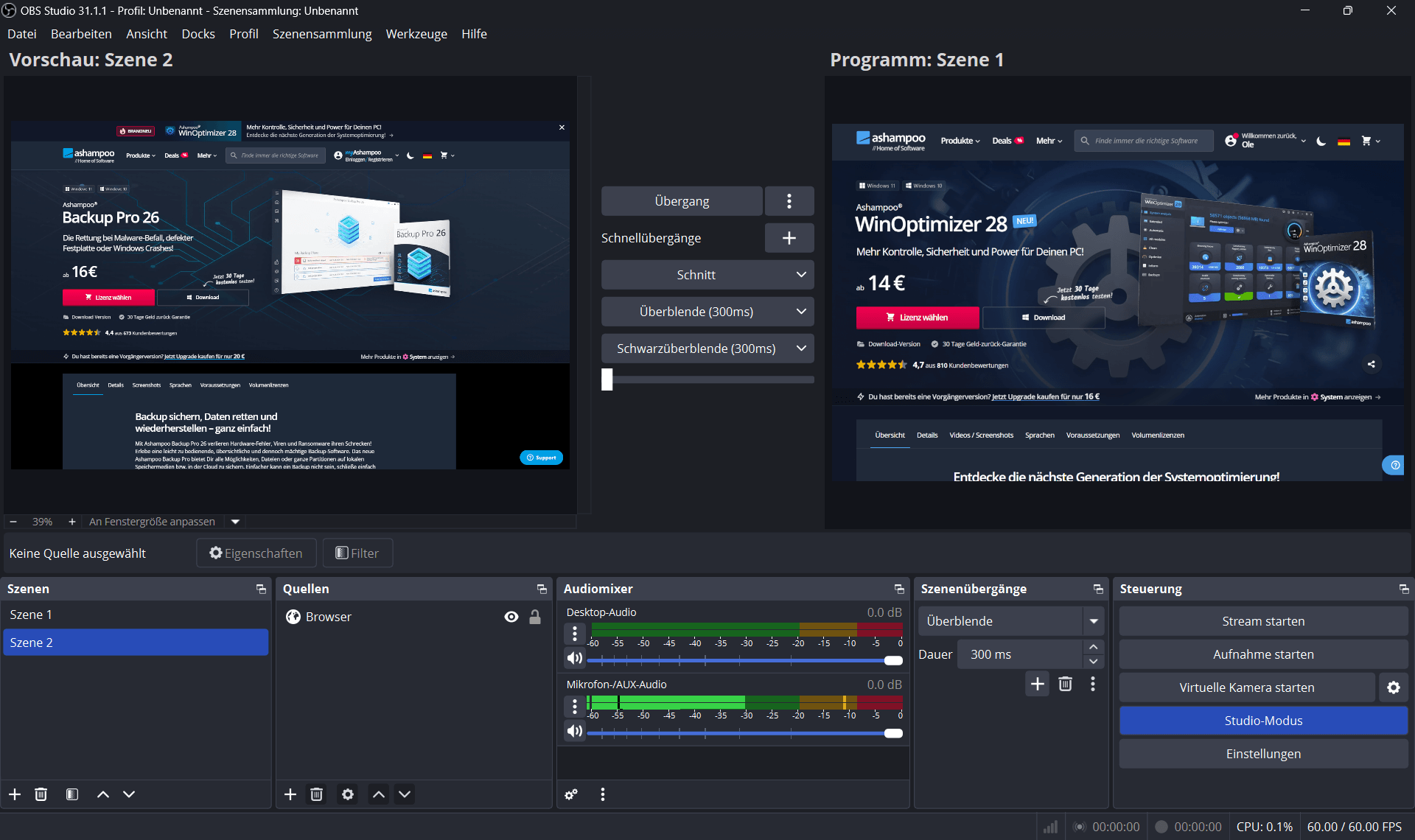This screenshot has width=1415, height=840.
Task: Unlock the Browser source lock icon
Action: point(535,617)
